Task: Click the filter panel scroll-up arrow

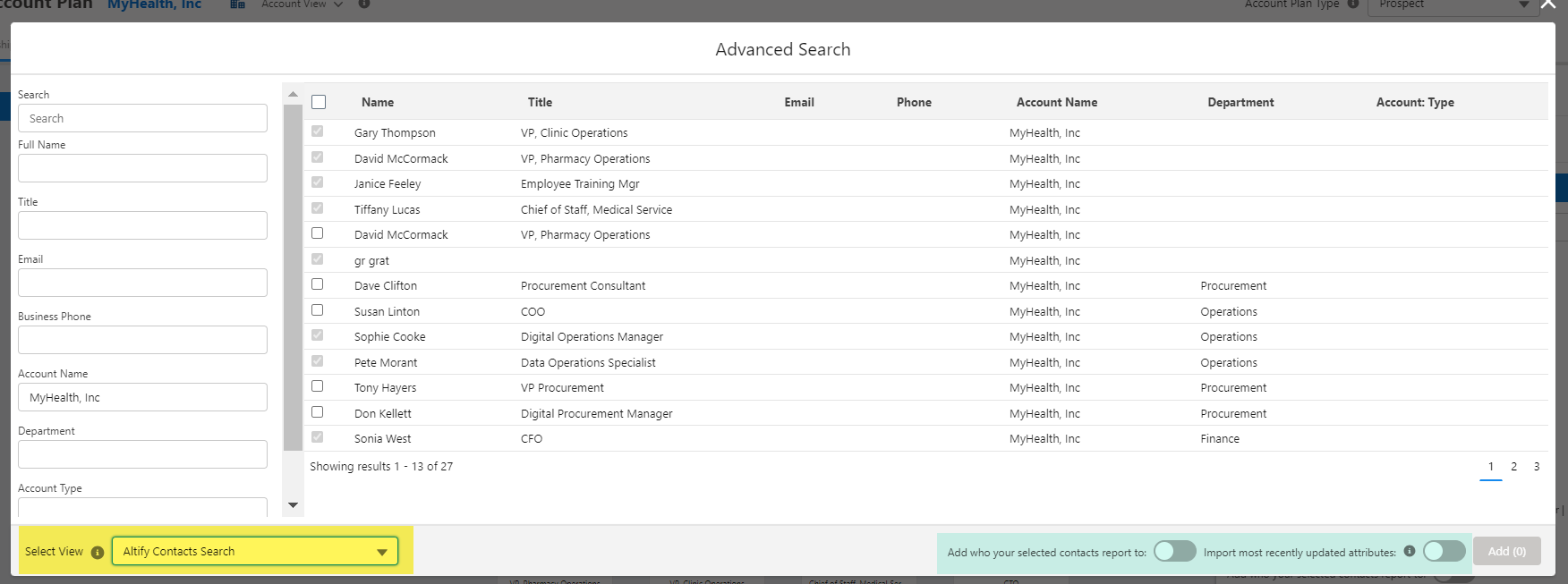Action: (293, 94)
